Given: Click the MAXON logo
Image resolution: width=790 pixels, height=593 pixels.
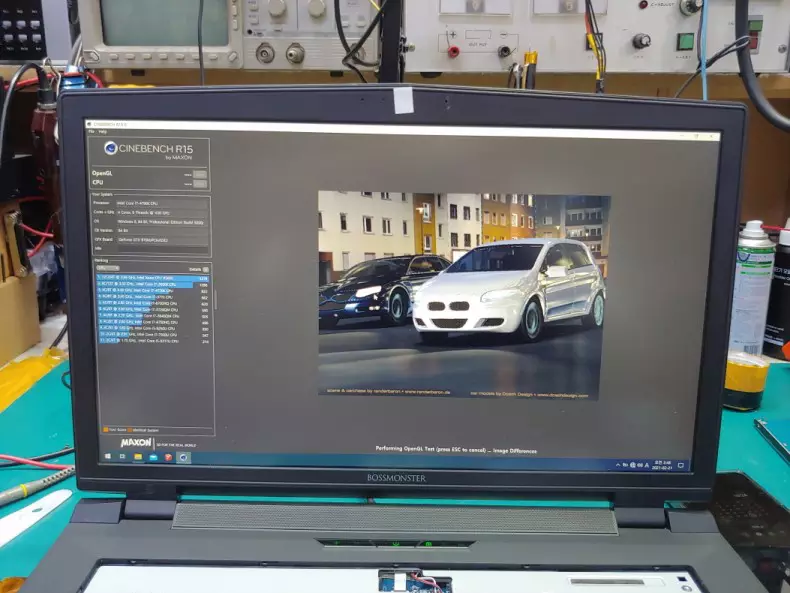Looking at the screenshot, I should [136, 443].
